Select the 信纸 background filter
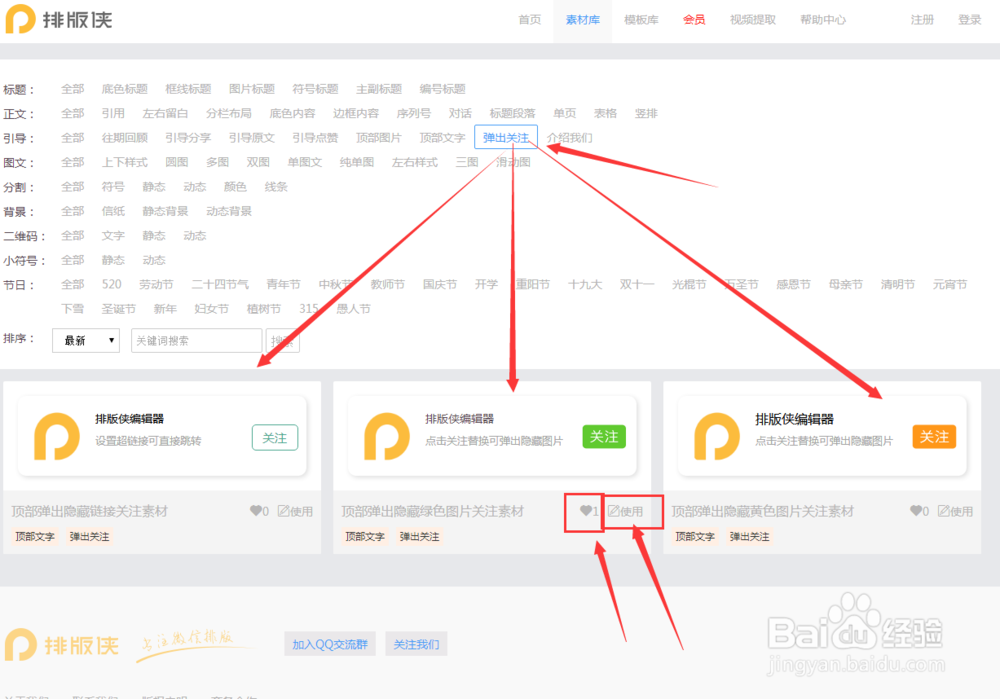This screenshot has height=699, width=1000. coord(113,211)
